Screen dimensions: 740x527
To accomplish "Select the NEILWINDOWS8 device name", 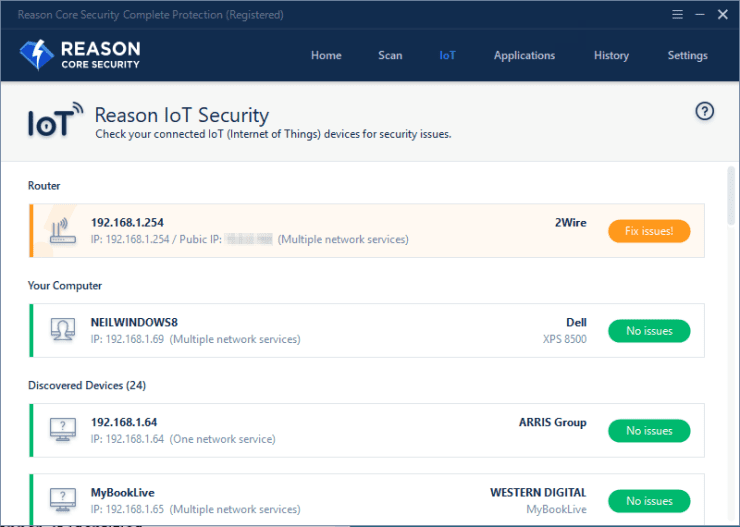I will pyautogui.click(x=134, y=322).
